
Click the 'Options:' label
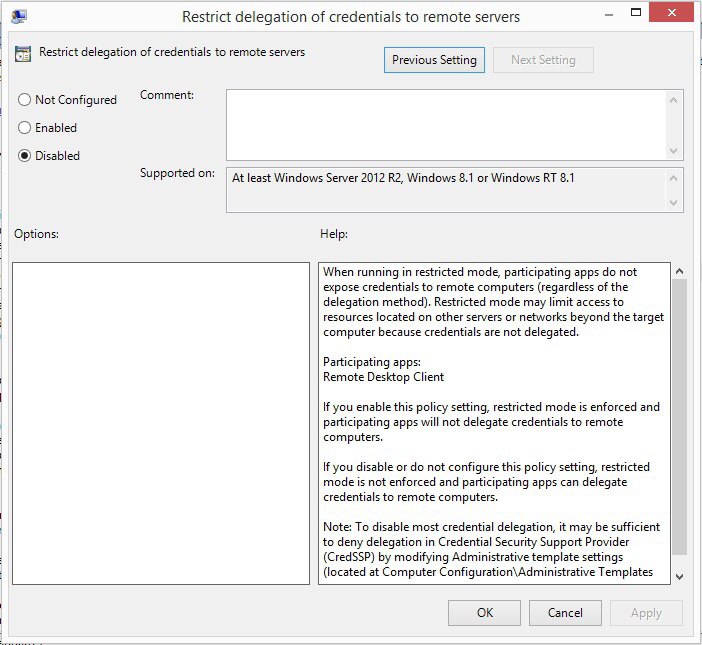click(36, 234)
